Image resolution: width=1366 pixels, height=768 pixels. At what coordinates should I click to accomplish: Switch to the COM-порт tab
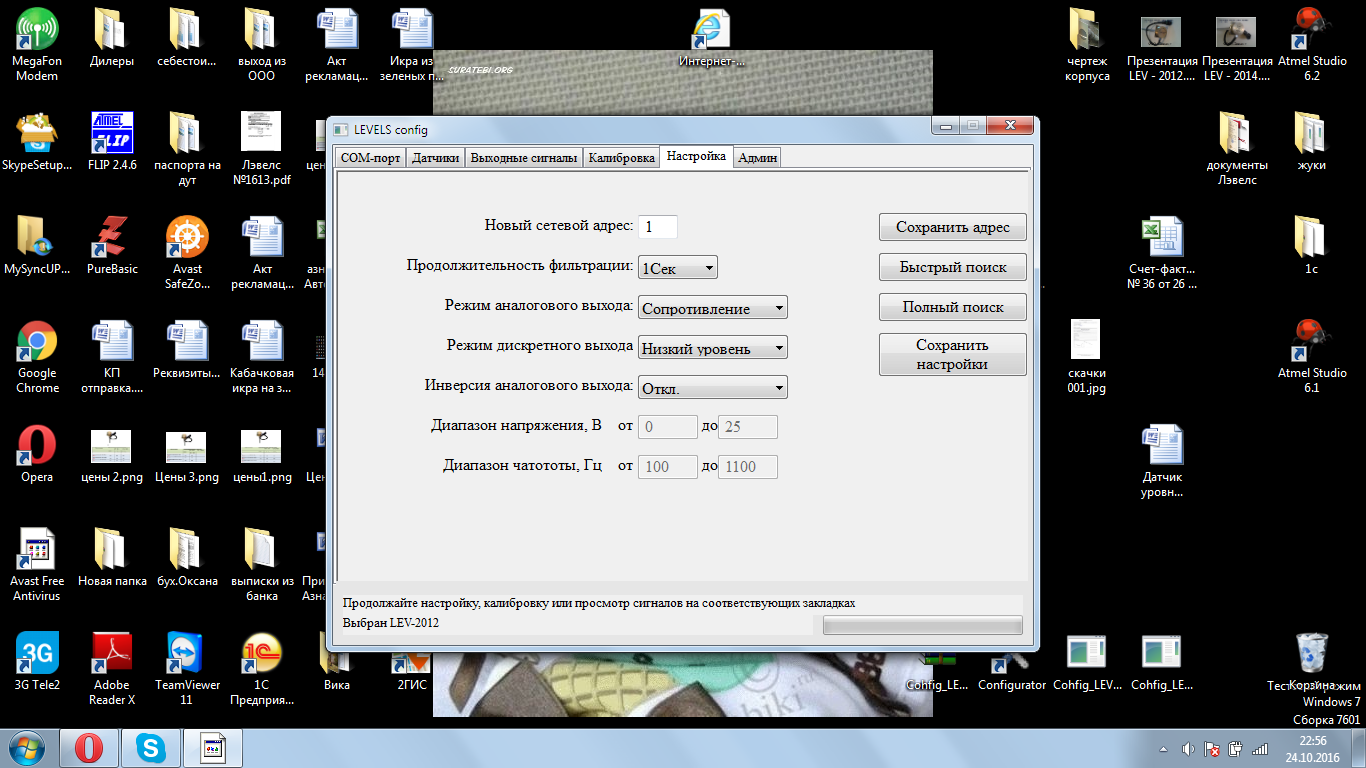click(x=370, y=158)
